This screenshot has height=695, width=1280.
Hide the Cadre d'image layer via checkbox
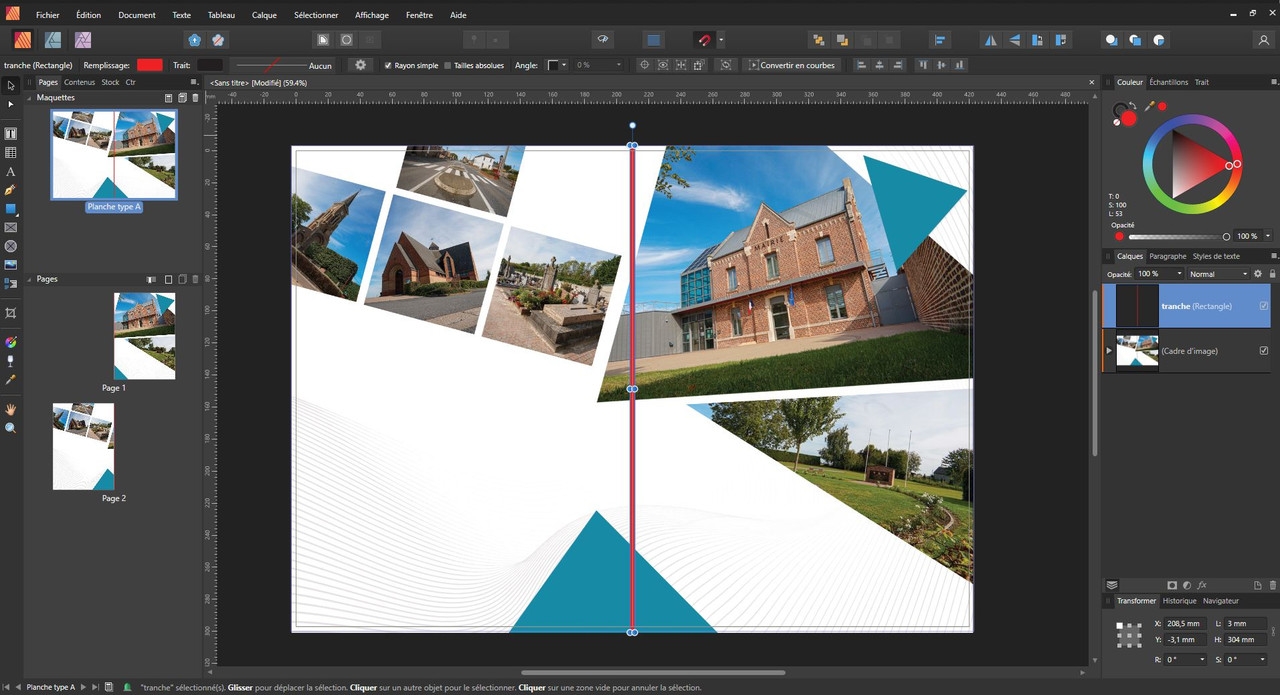point(1264,351)
